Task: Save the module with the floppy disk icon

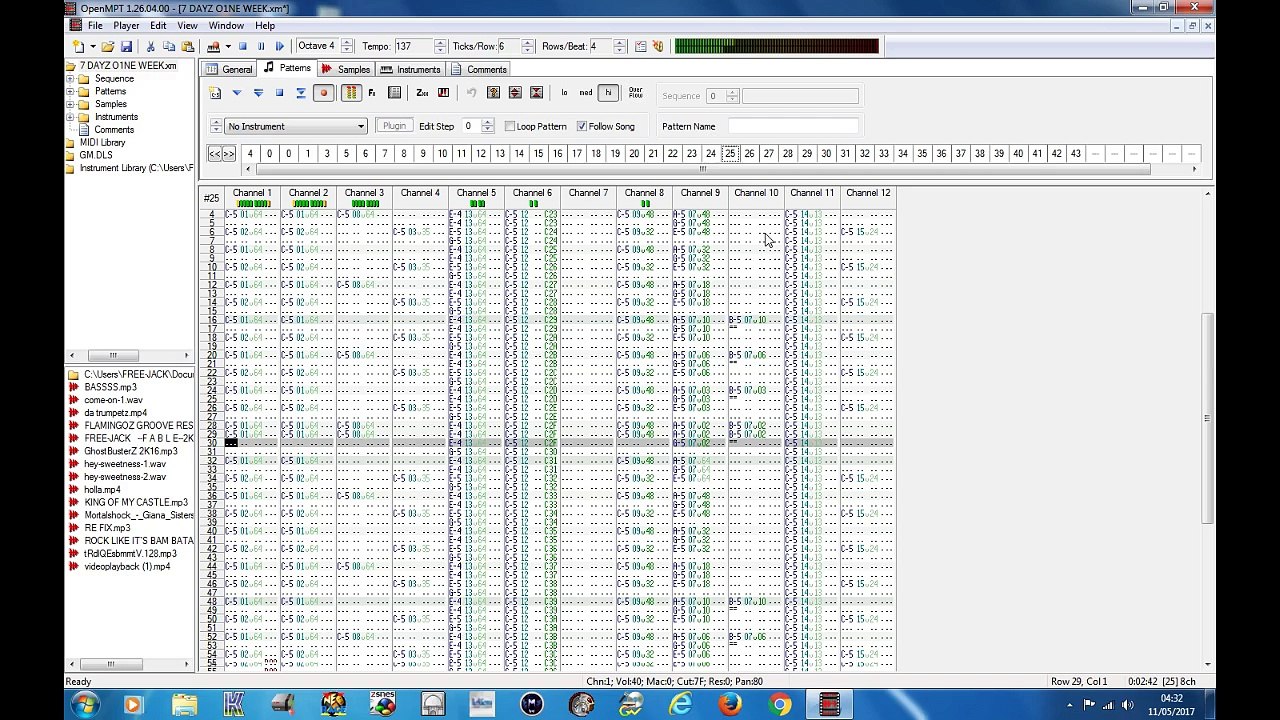Action: click(x=126, y=46)
